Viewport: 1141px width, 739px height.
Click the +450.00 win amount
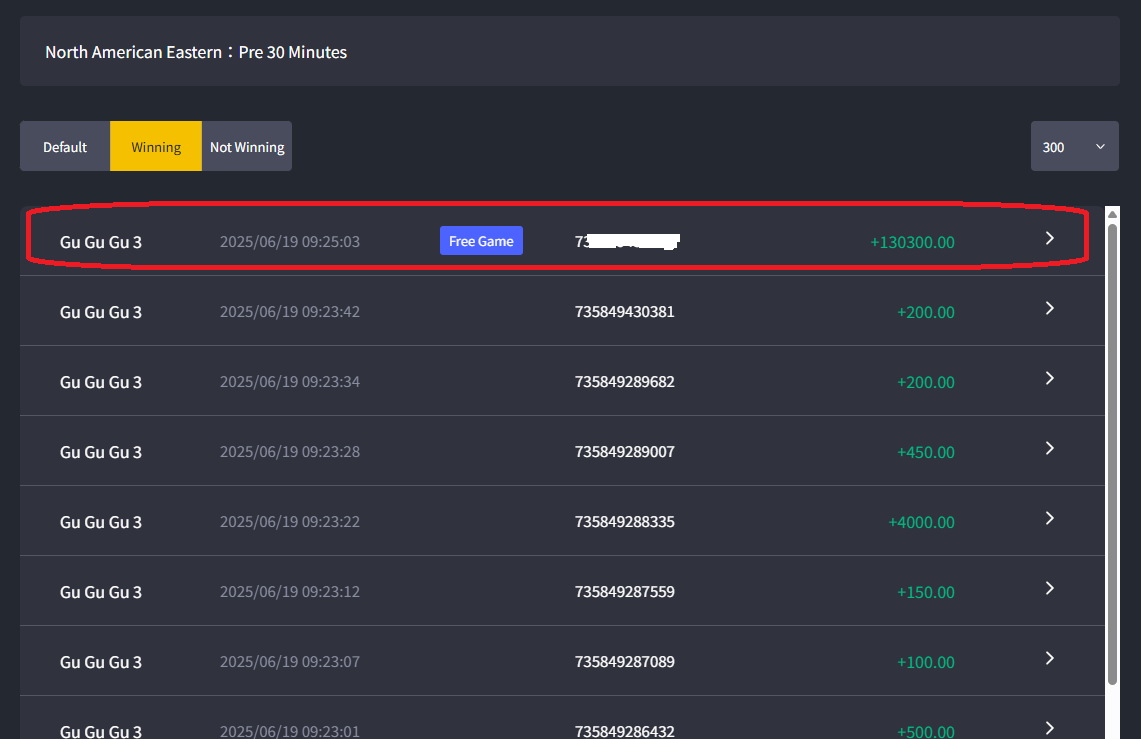coord(926,452)
